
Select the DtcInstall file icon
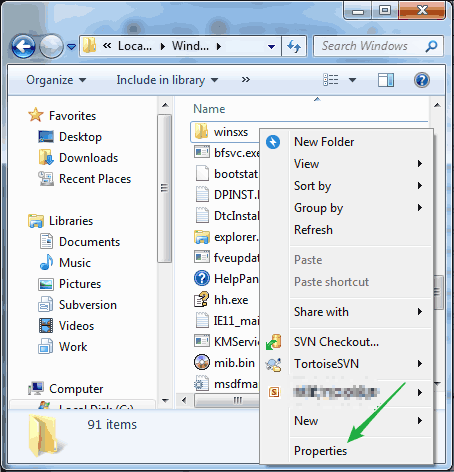[202, 215]
